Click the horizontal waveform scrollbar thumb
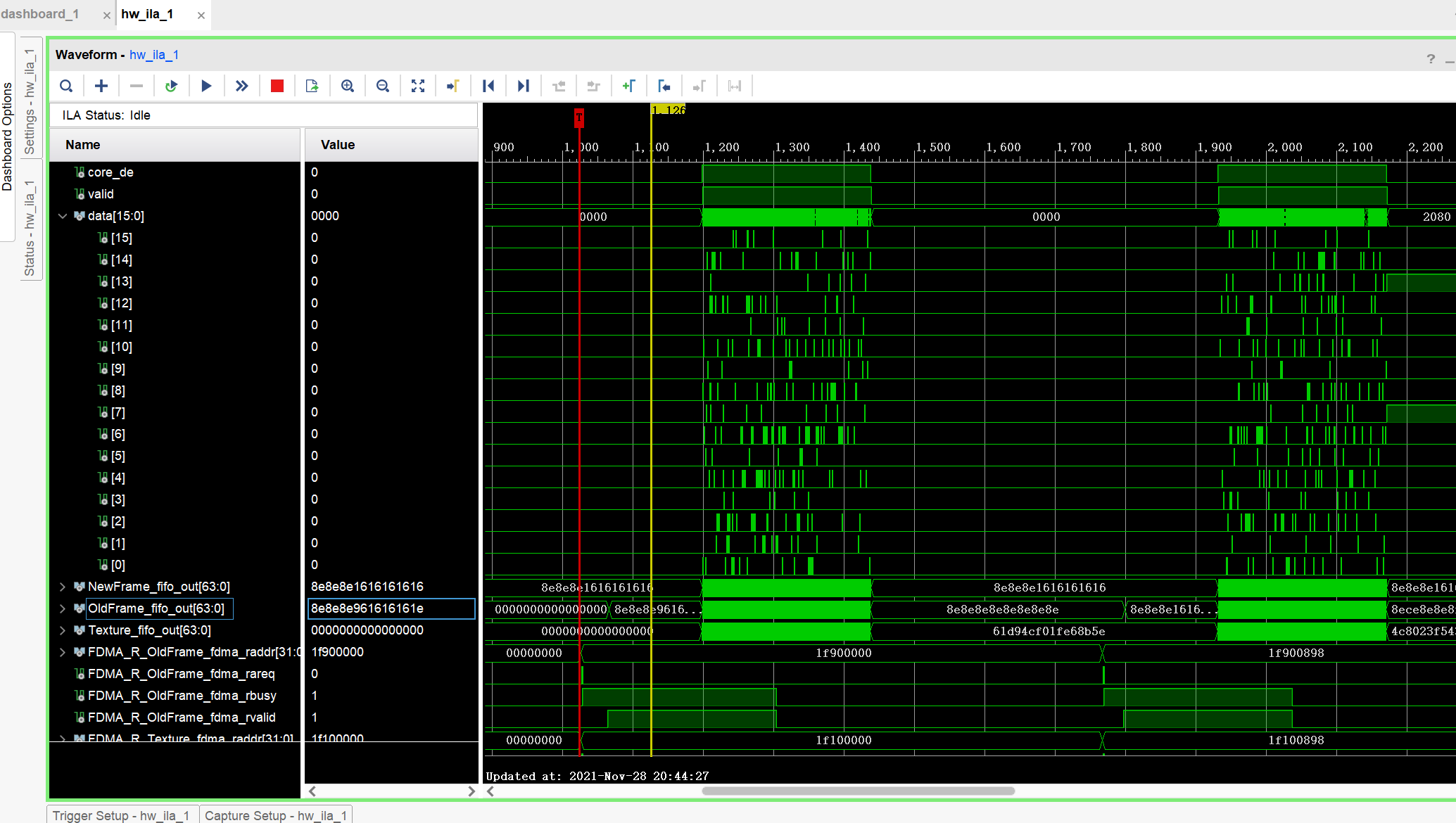Viewport: 1456px width, 823px height. tap(858, 791)
